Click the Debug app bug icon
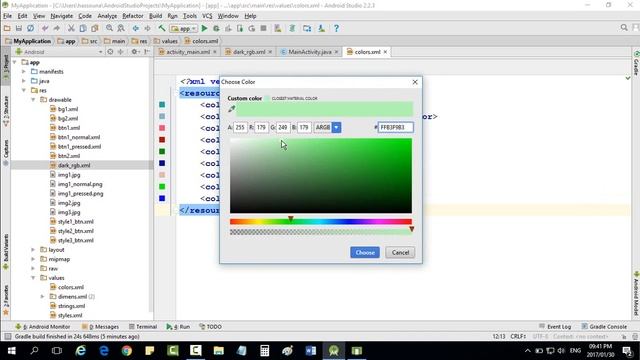This screenshot has width=640, height=360. tap(216, 28)
